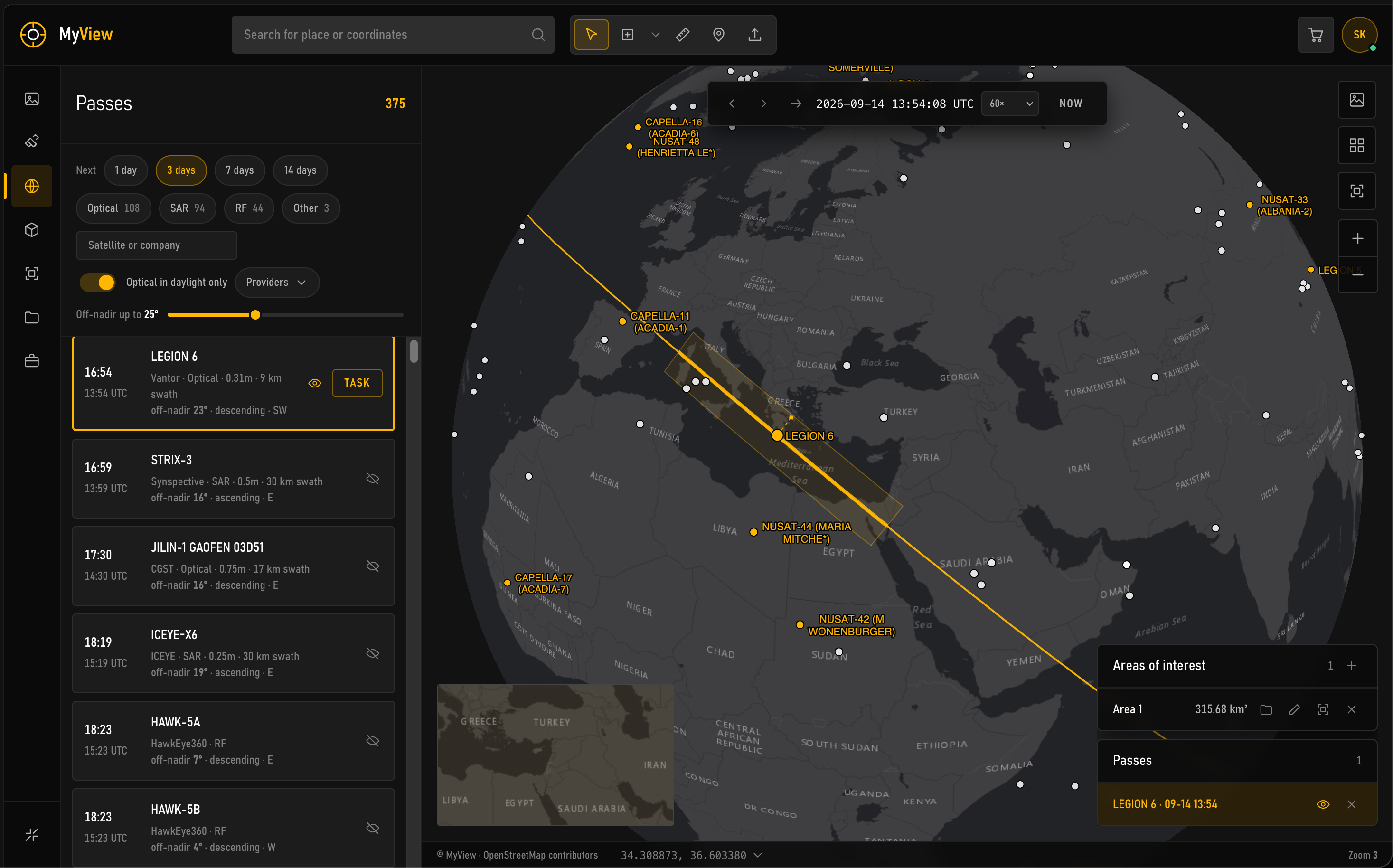The image size is (1393, 868).
Task: Open the satellites sidebar icon
Action: coord(31,141)
